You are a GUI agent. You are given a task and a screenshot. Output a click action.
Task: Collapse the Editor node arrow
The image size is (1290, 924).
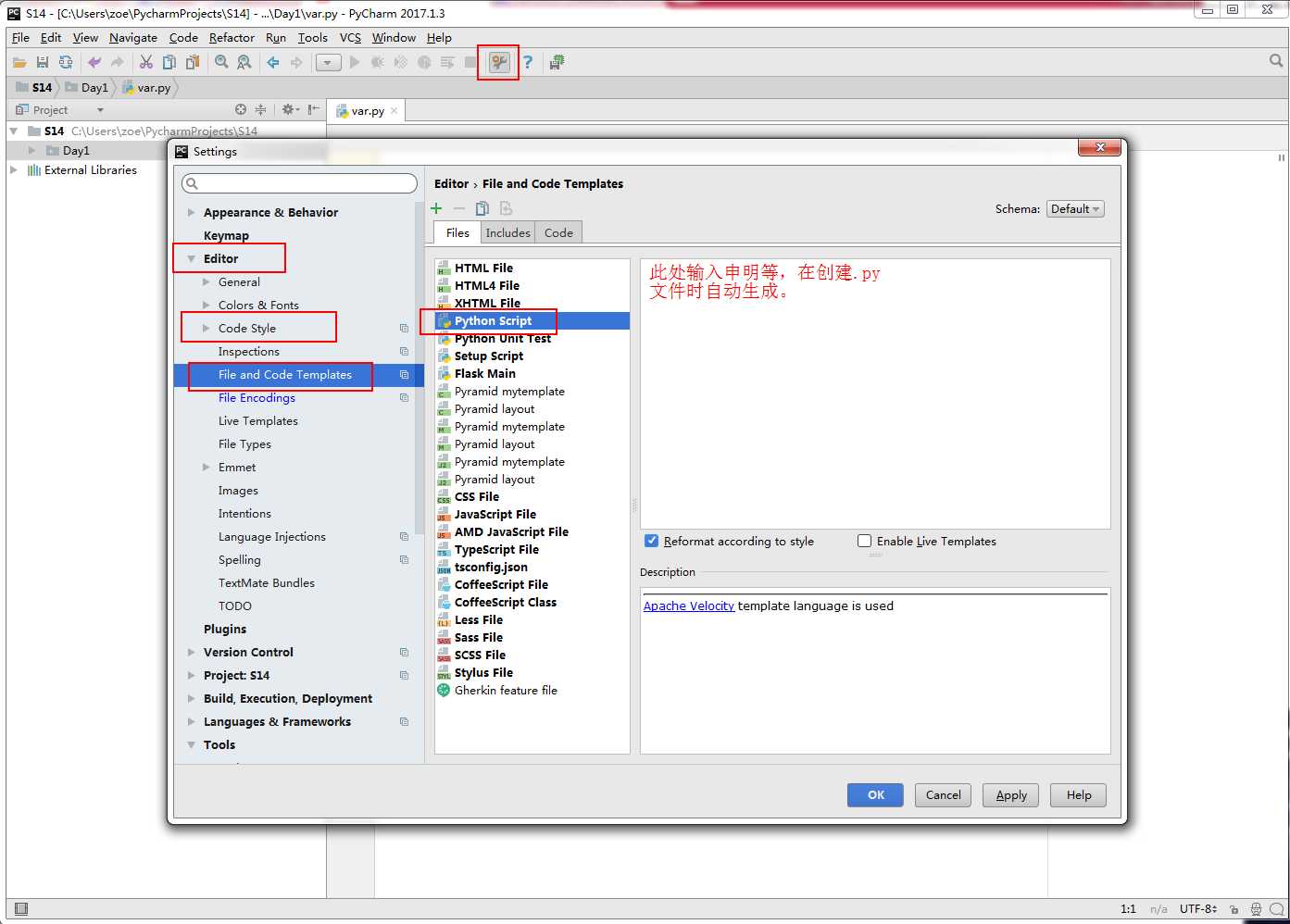click(192, 258)
